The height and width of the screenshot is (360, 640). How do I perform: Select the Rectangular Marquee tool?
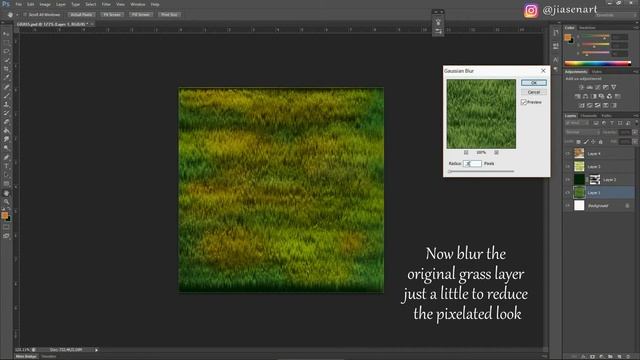(x=6, y=42)
